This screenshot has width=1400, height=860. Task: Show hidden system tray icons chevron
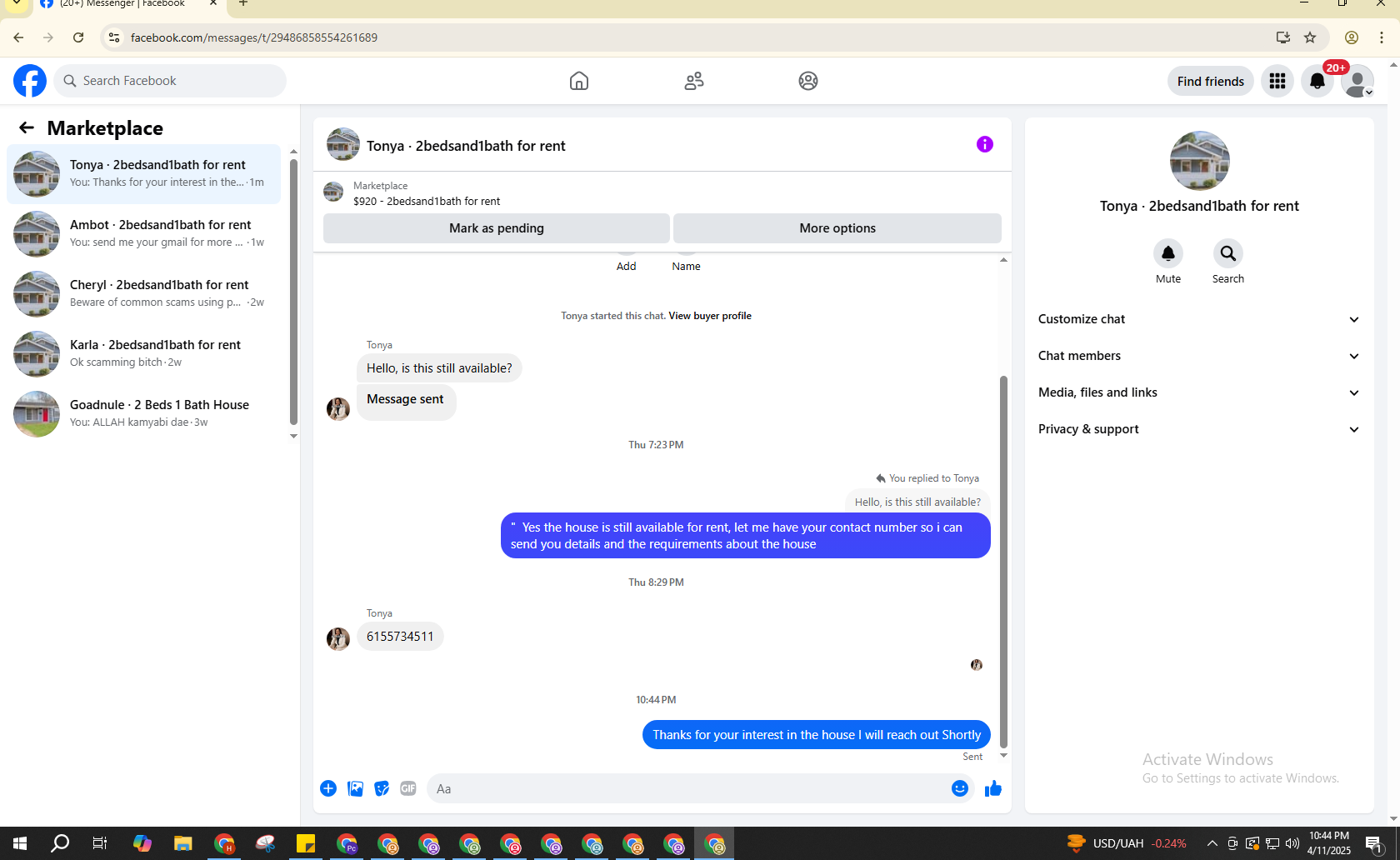(x=1212, y=843)
